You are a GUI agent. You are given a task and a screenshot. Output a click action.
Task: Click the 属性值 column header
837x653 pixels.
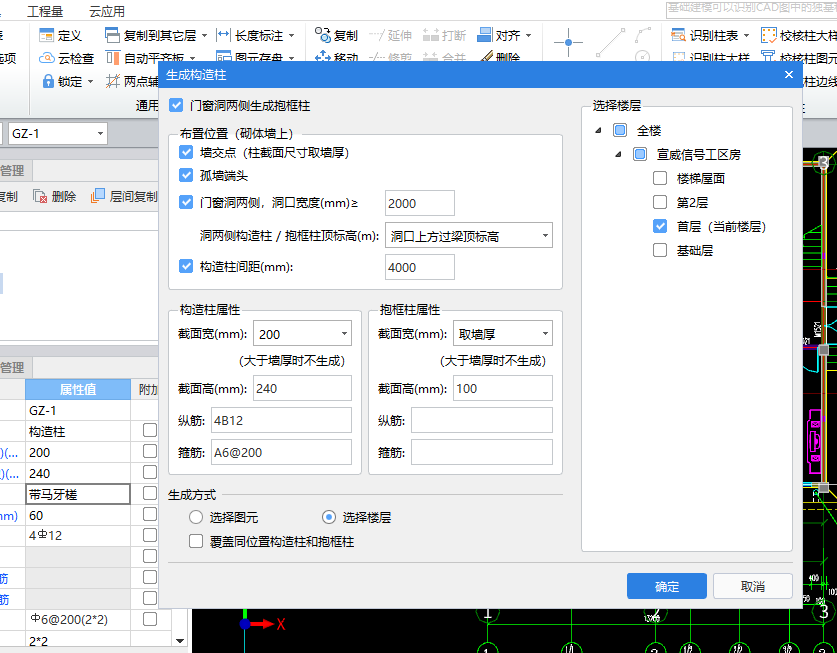[78, 389]
